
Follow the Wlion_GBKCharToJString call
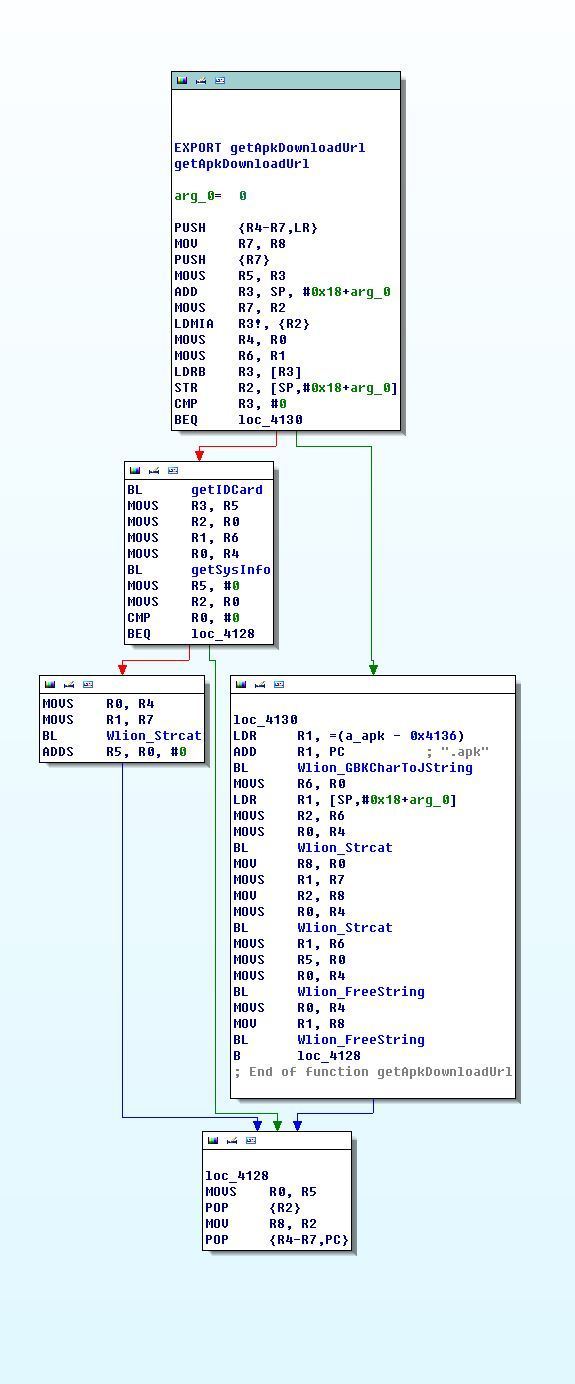click(385, 768)
